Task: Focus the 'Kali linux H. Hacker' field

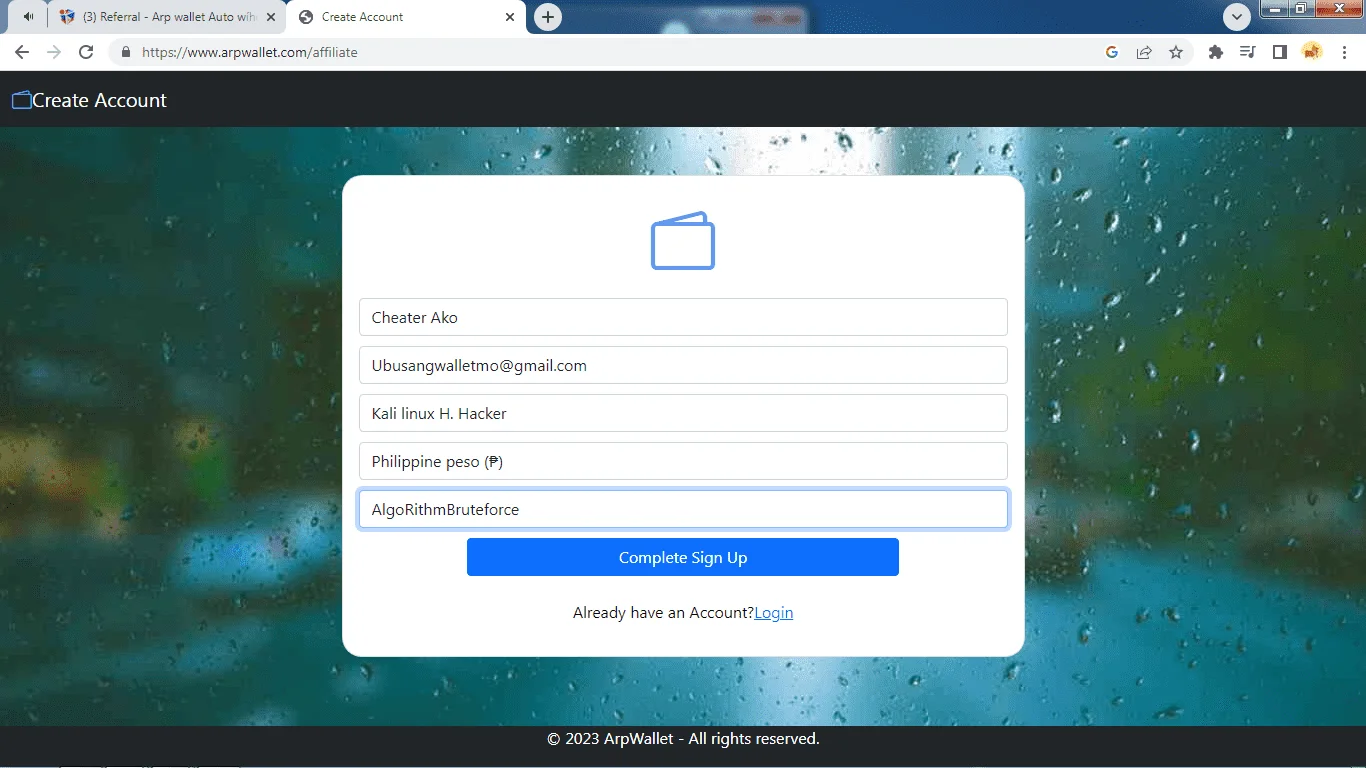Action: (x=683, y=413)
